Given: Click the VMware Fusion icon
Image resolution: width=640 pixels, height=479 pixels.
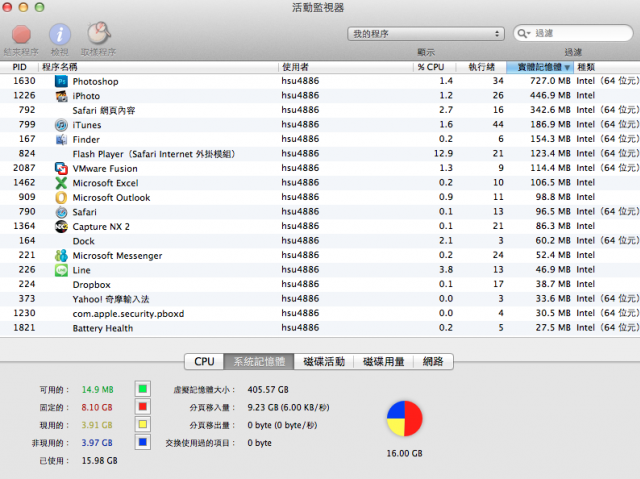Looking at the screenshot, I should click(x=61, y=169).
